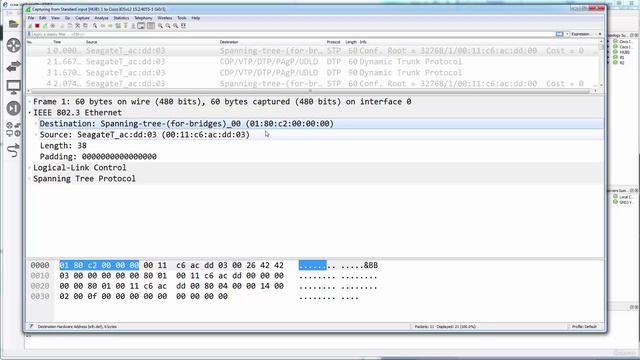Click the status bar expert info icon
This screenshot has width=640, height=360.
coord(31,327)
